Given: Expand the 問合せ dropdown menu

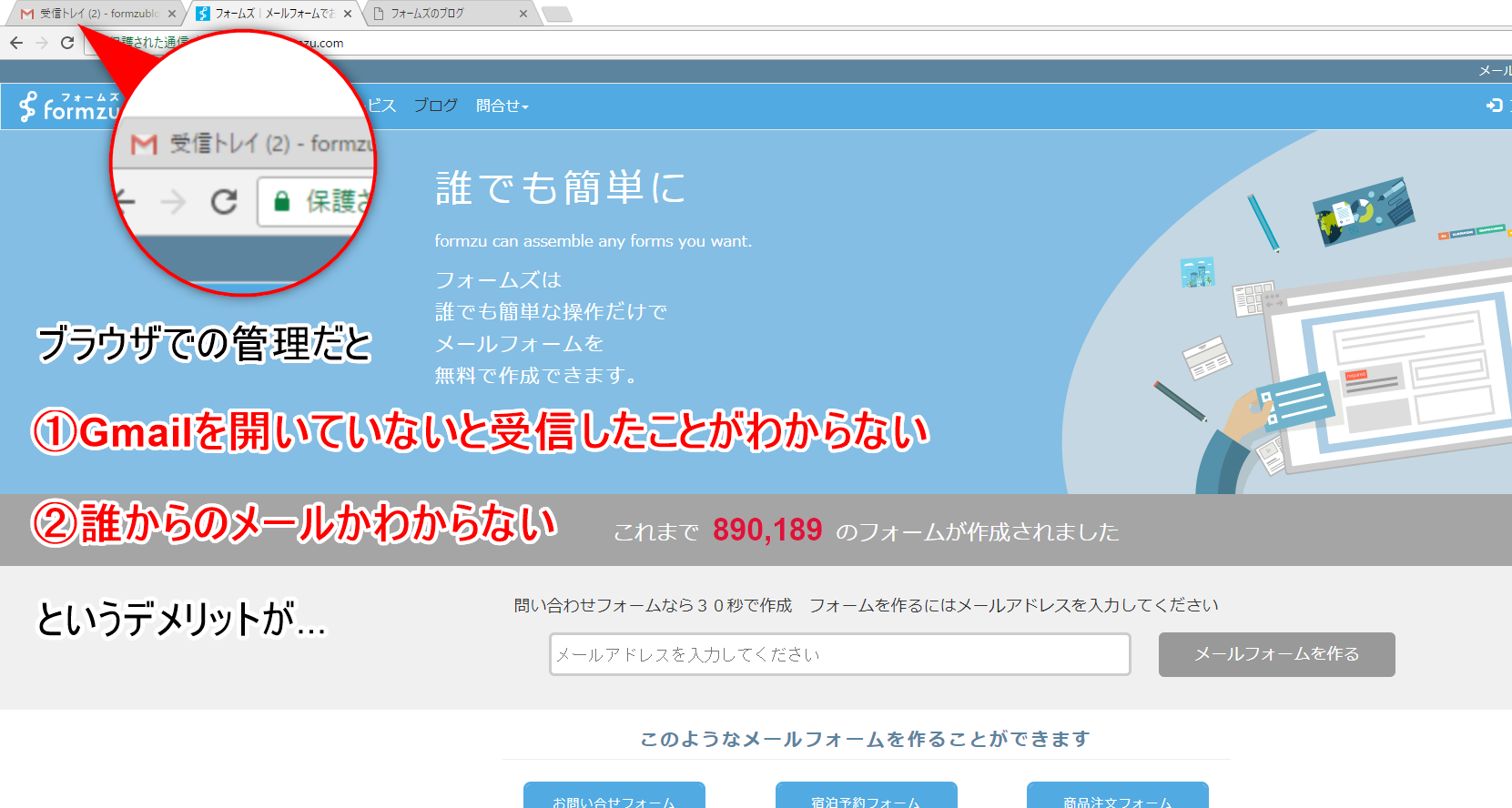Looking at the screenshot, I should click(x=502, y=106).
